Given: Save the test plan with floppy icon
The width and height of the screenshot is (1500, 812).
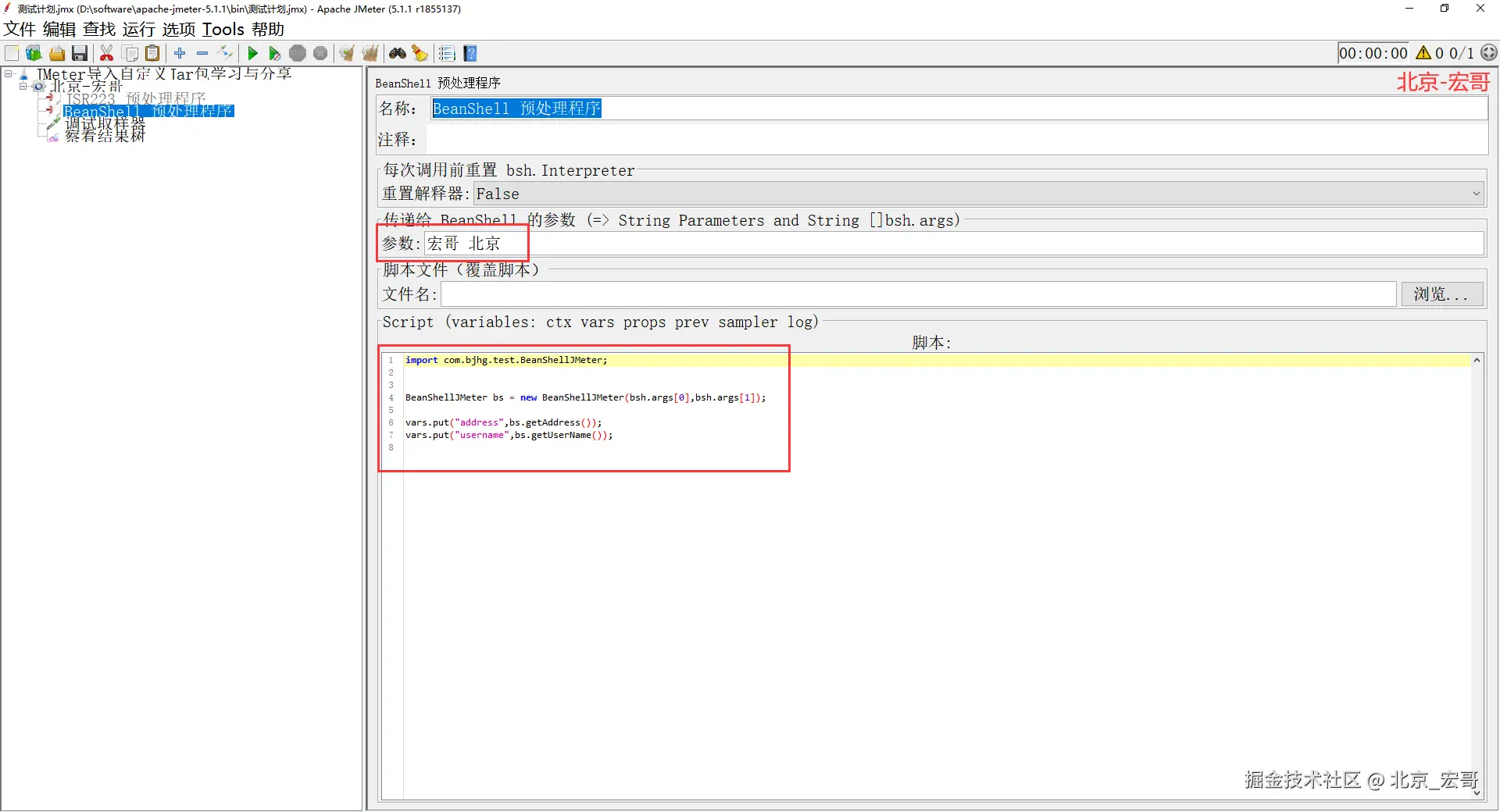Looking at the screenshot, I should tap(80, 53).
